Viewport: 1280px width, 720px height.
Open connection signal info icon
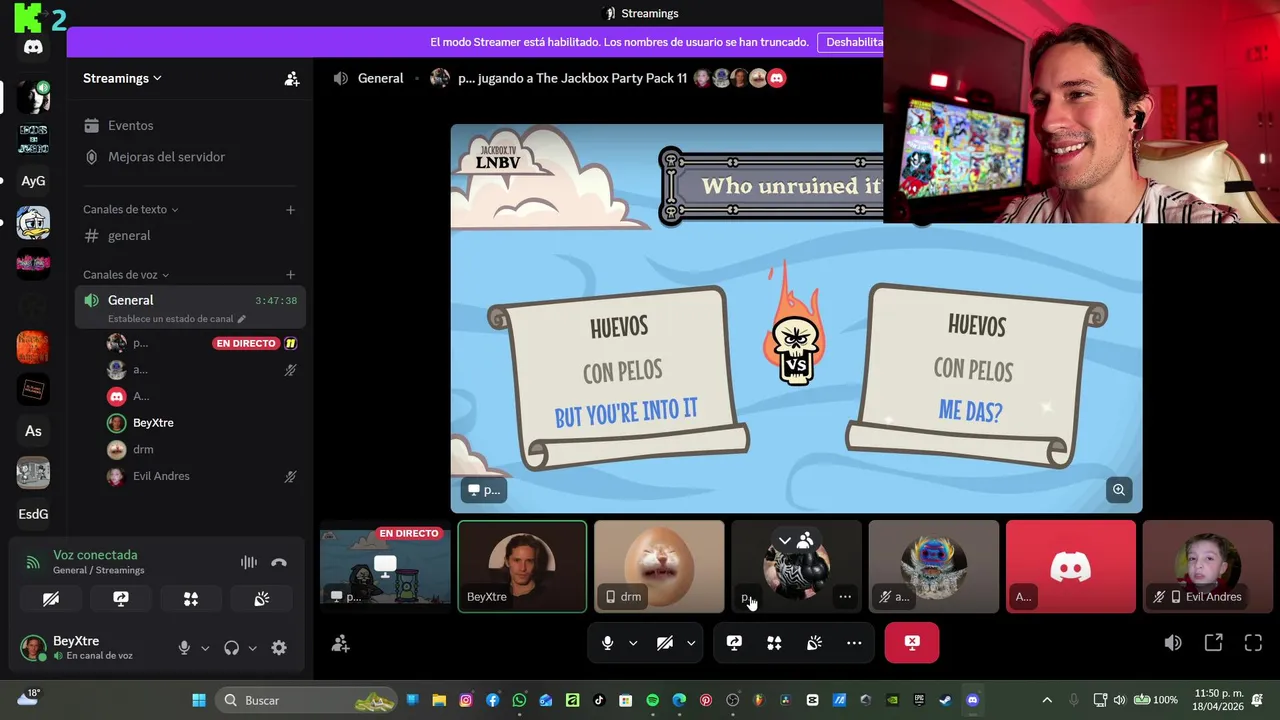tap(33, 562)
